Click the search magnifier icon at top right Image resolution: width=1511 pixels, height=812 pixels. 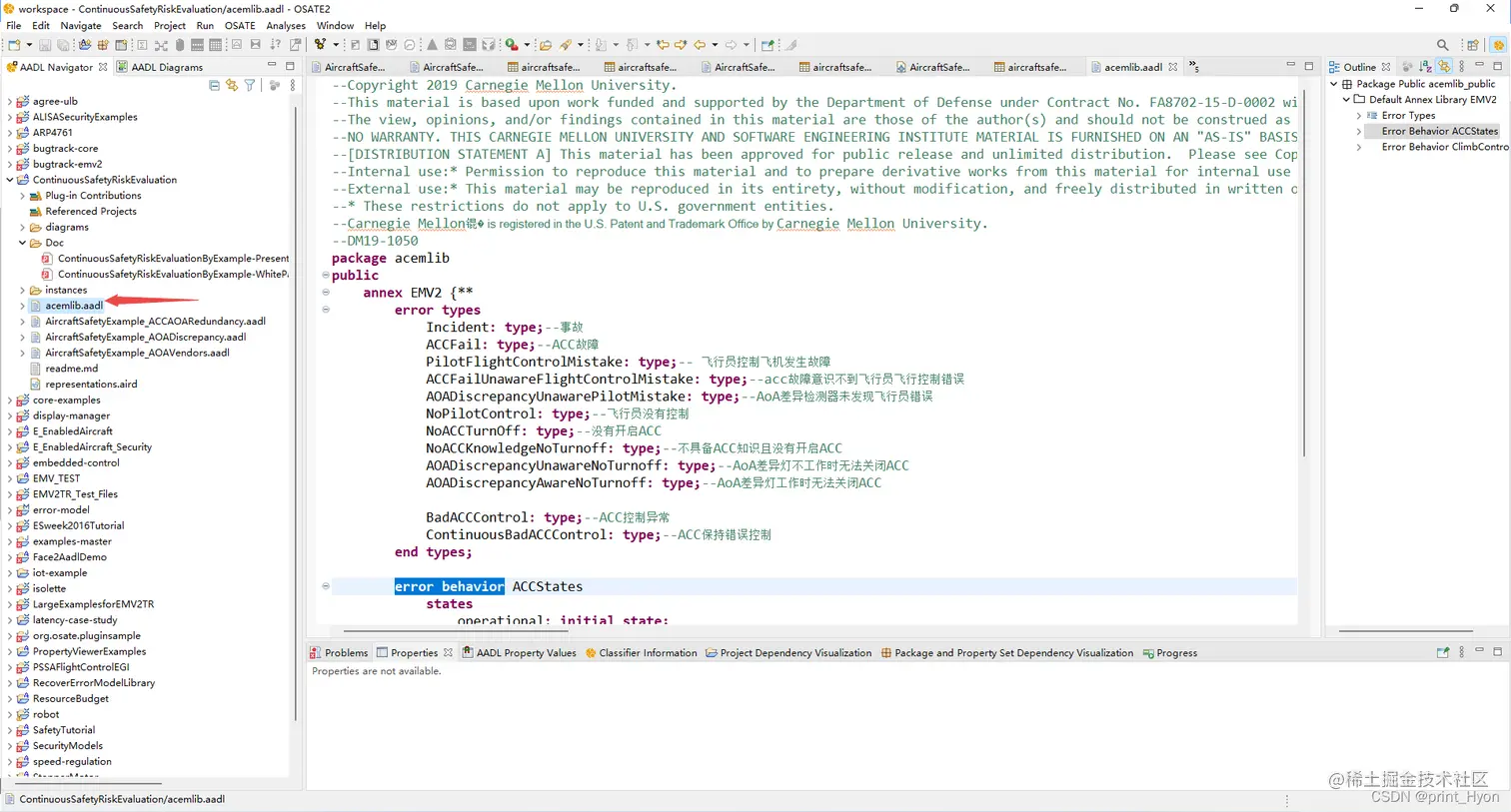click(x=1443, y=45)
